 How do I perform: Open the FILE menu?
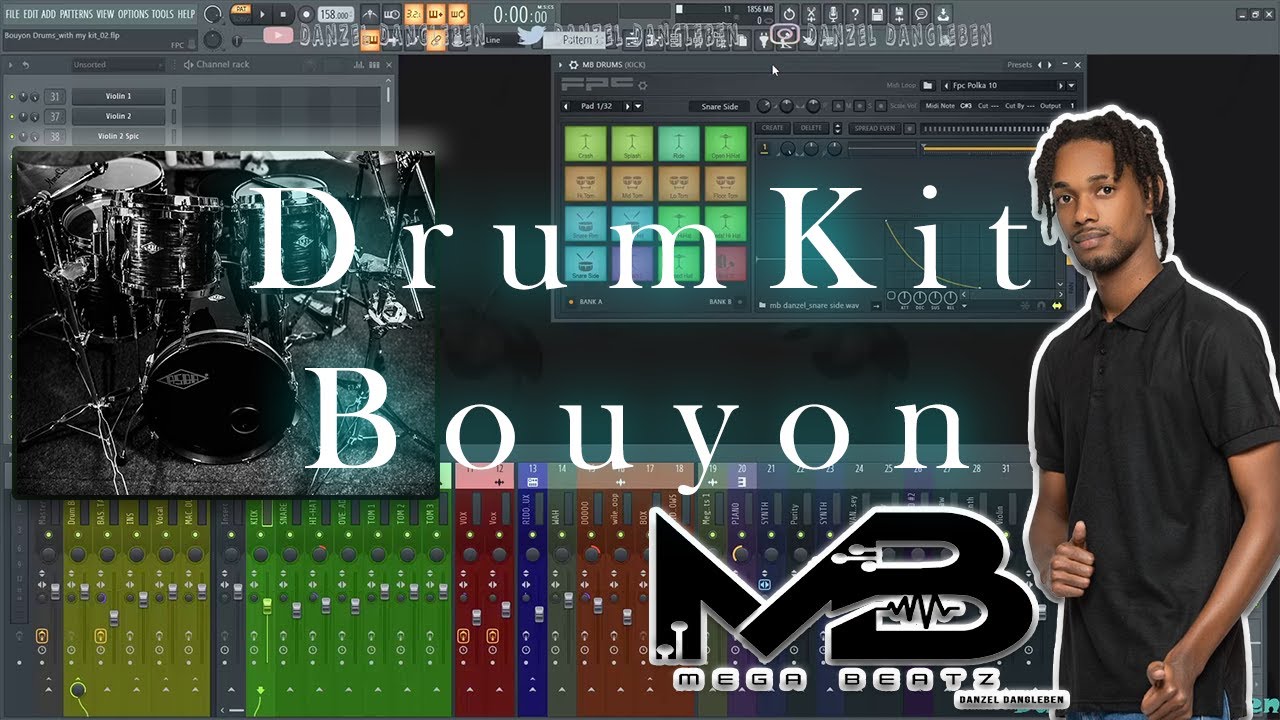(12, 14)
